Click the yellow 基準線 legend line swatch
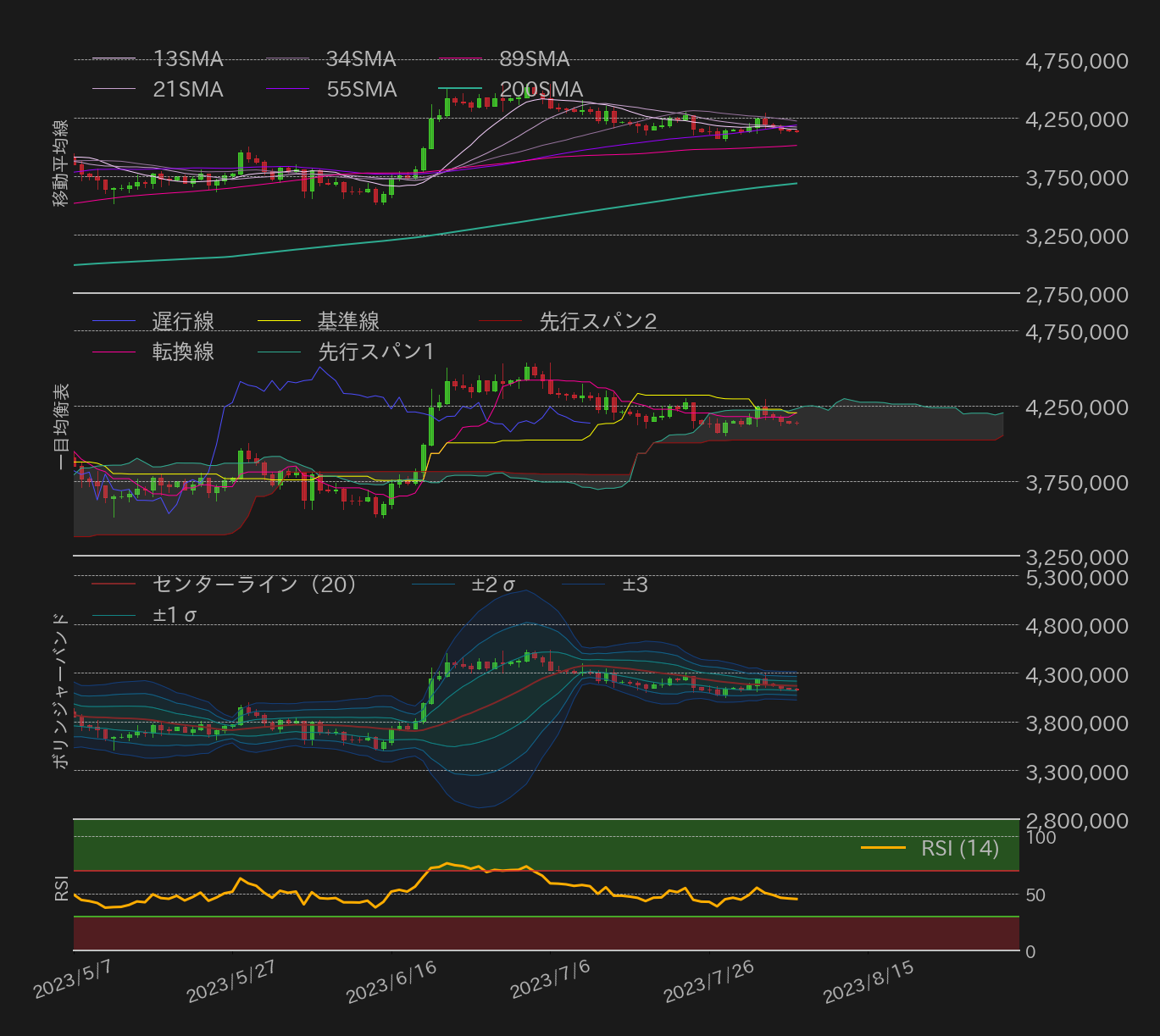Viewport: 1160px width, 1036px height. 279,321
